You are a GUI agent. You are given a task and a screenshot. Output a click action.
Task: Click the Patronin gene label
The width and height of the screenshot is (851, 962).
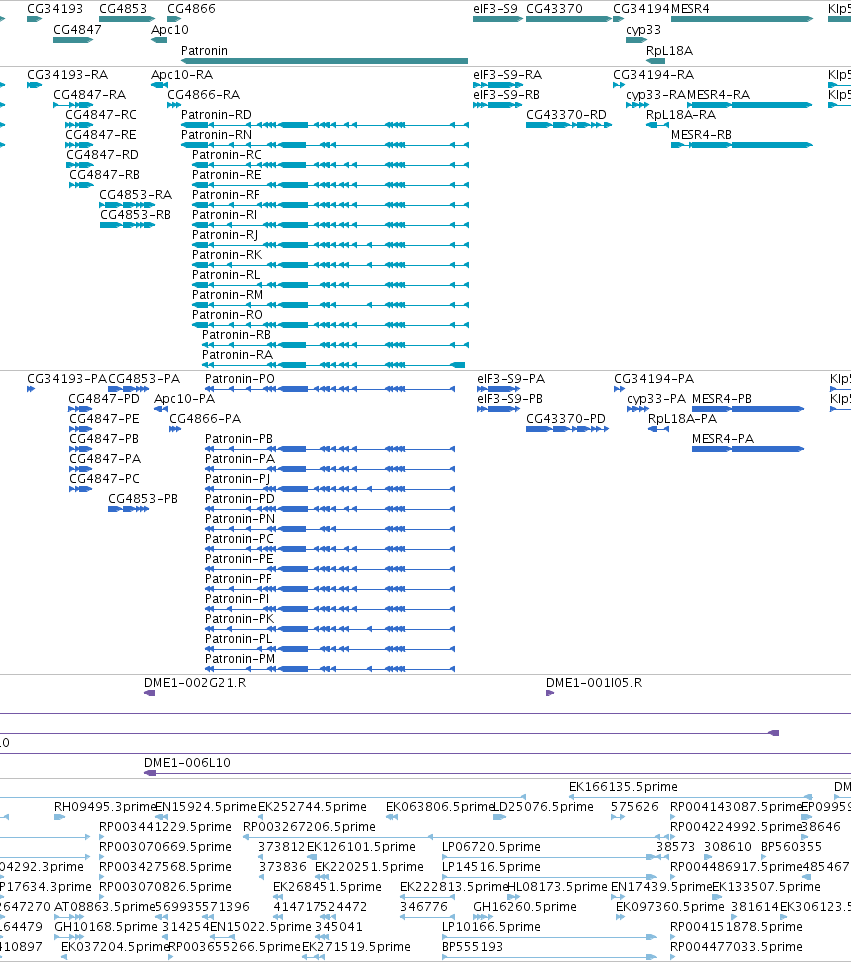tap(204, 51)
